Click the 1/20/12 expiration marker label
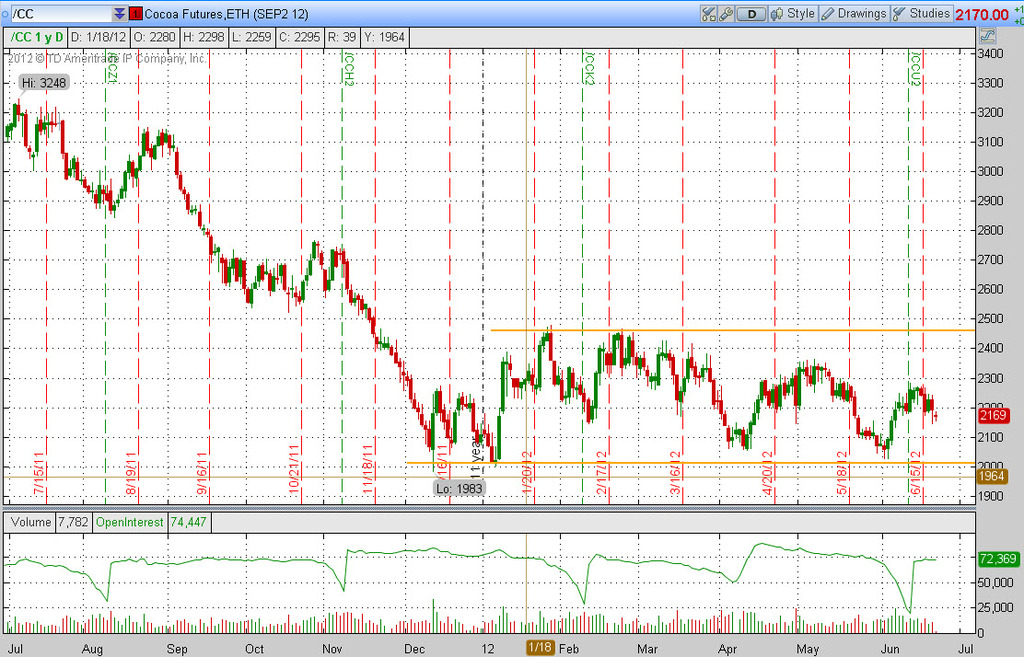 pos(526,473)
